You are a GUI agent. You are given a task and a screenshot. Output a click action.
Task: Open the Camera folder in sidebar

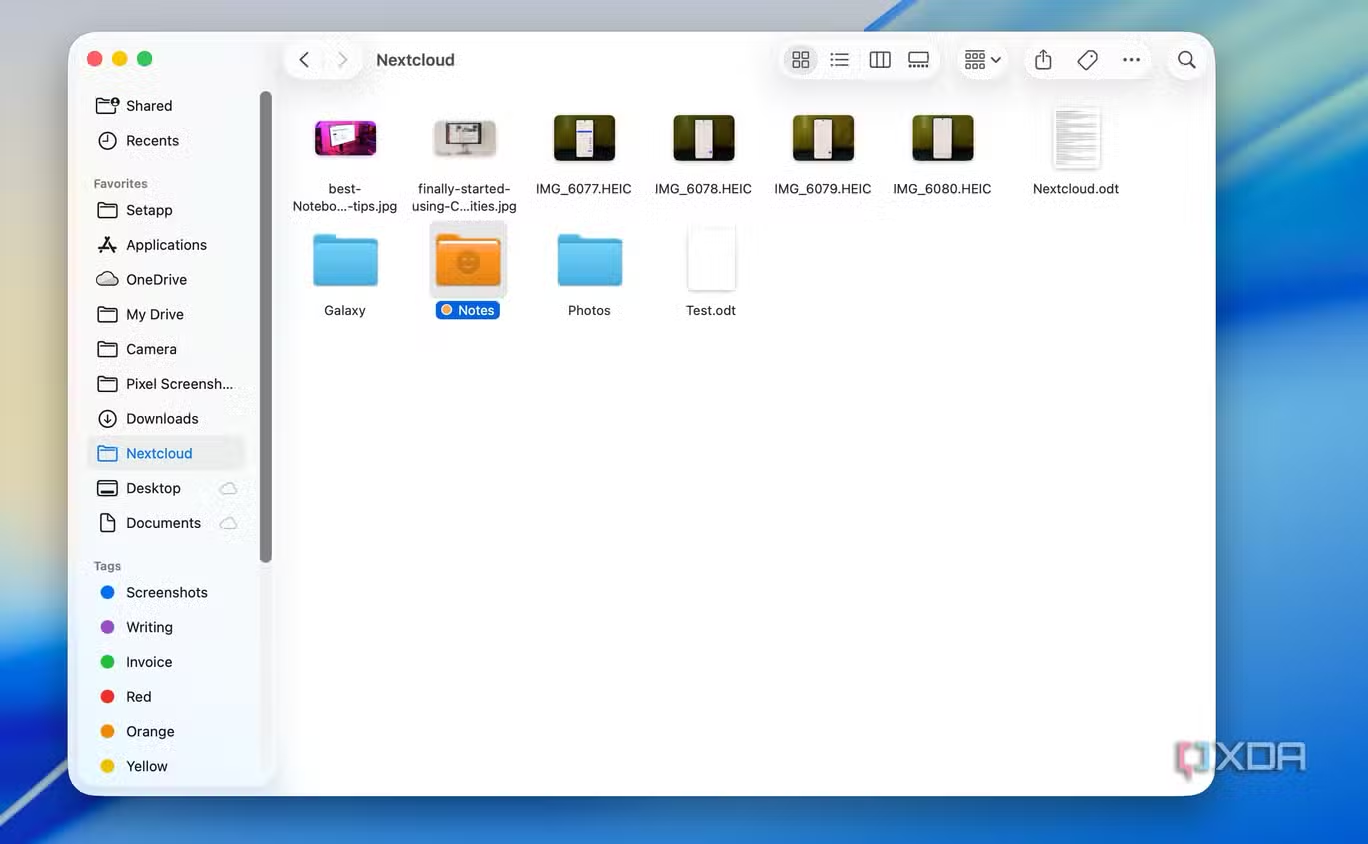tap(166, 349)
